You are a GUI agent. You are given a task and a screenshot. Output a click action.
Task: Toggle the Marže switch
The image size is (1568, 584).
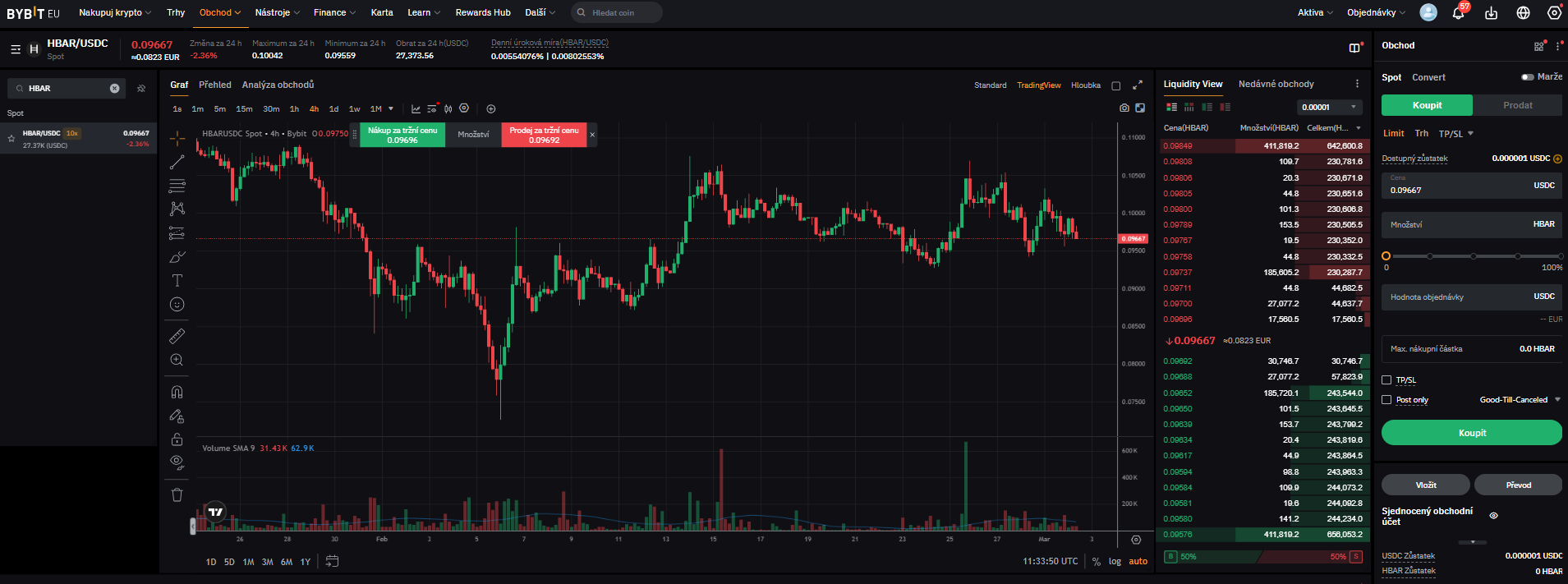click(x=1527, y=77)
